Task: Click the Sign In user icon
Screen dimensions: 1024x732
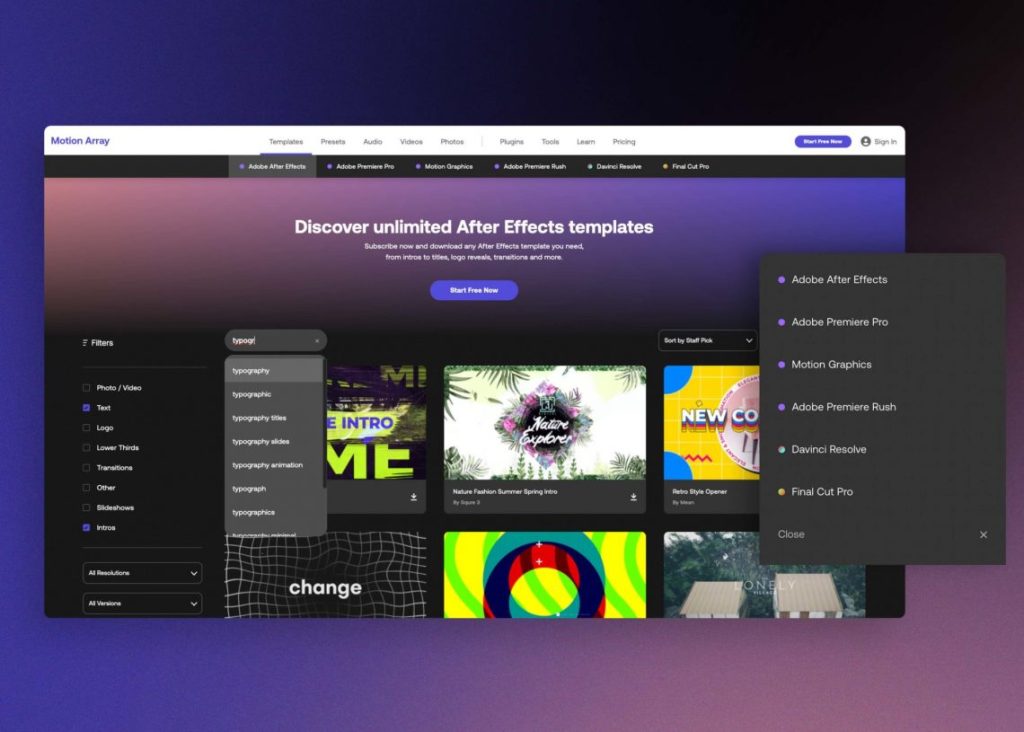Action: [865, 142]
